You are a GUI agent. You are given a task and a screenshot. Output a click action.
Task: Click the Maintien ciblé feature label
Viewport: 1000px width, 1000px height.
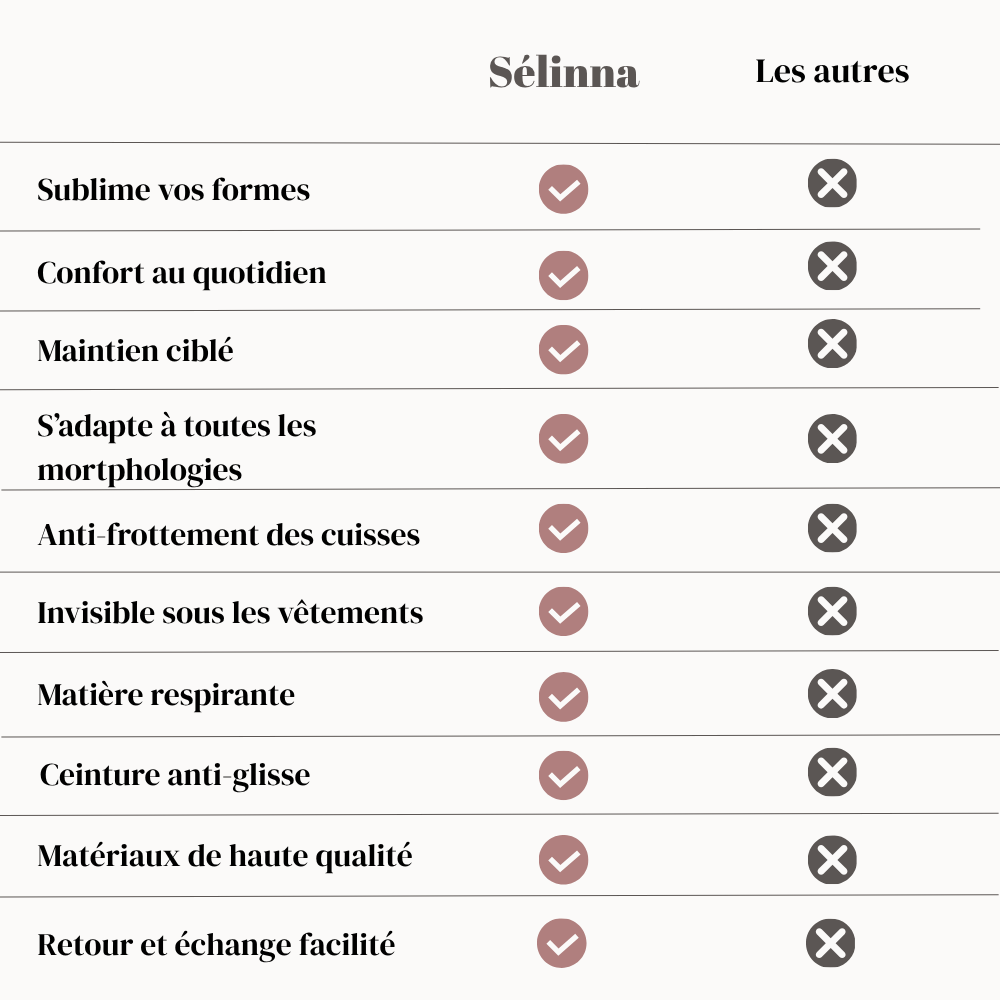[x=135, y=351]
